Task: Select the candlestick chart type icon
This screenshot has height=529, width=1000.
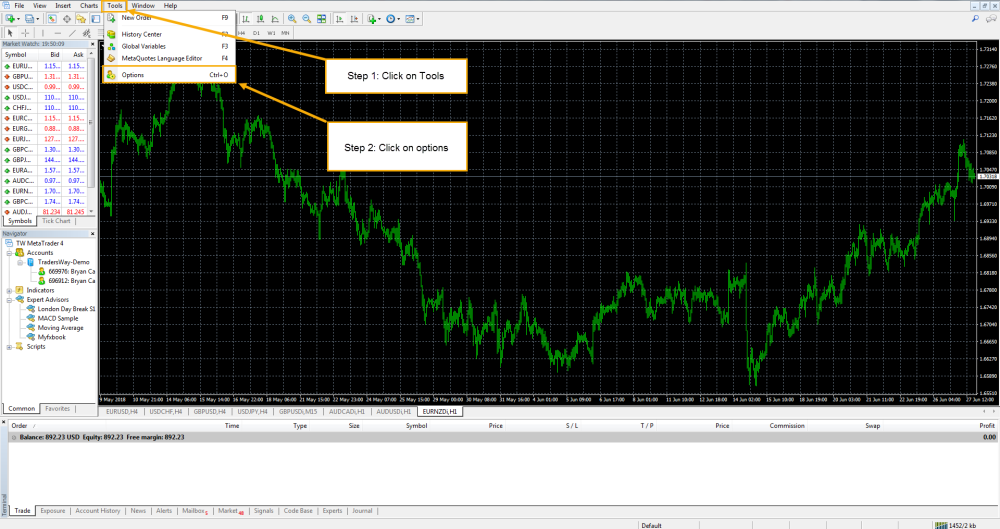Action: (260, 19)
